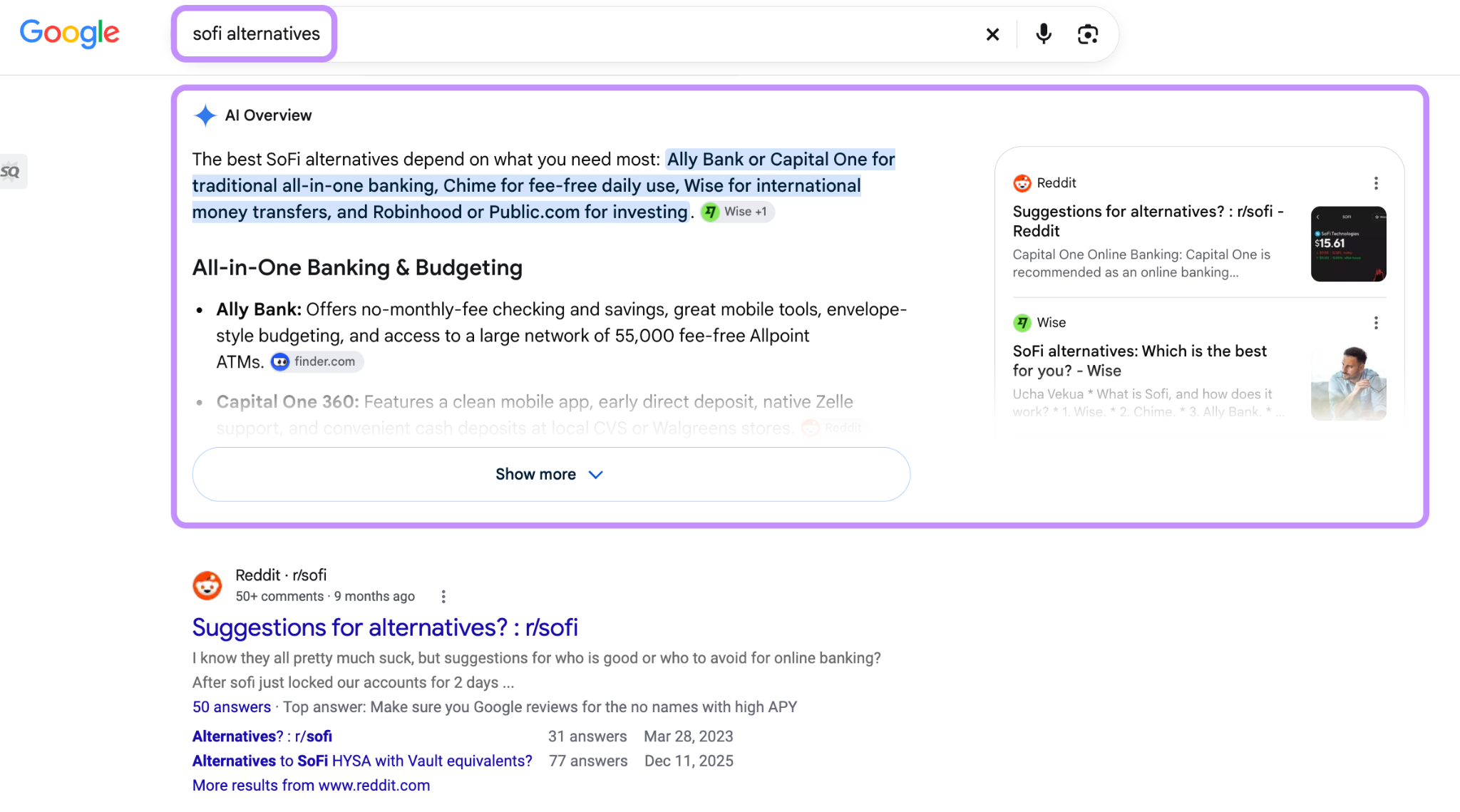Viewport: 1460px width, 812px height.
Task: Open the 50 answers link
Action: 232,707
